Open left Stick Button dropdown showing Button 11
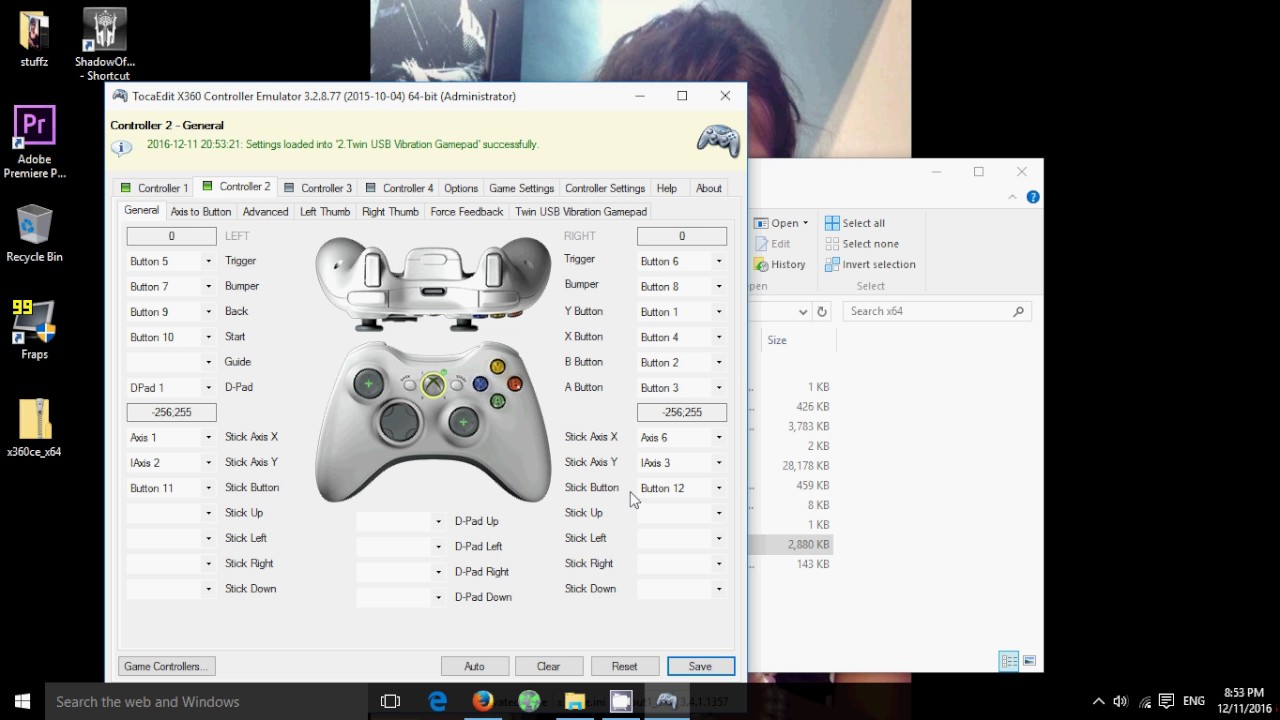Image resolution: width=1280 pixels, height=720 pixels. [x=209, y=488]
